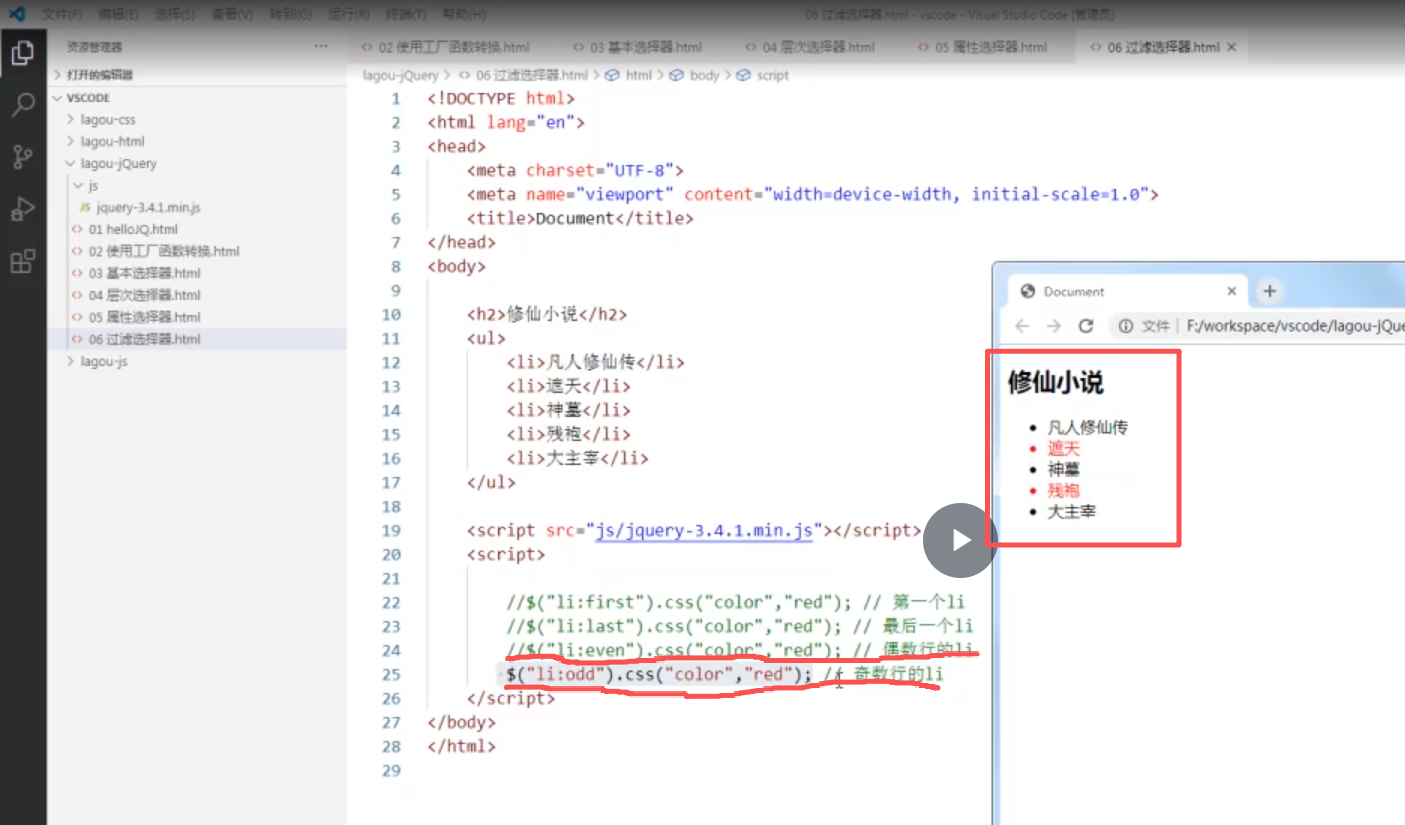Open the 运行(R) menu
Screen dimensions: 1405x825
(347, 13)
